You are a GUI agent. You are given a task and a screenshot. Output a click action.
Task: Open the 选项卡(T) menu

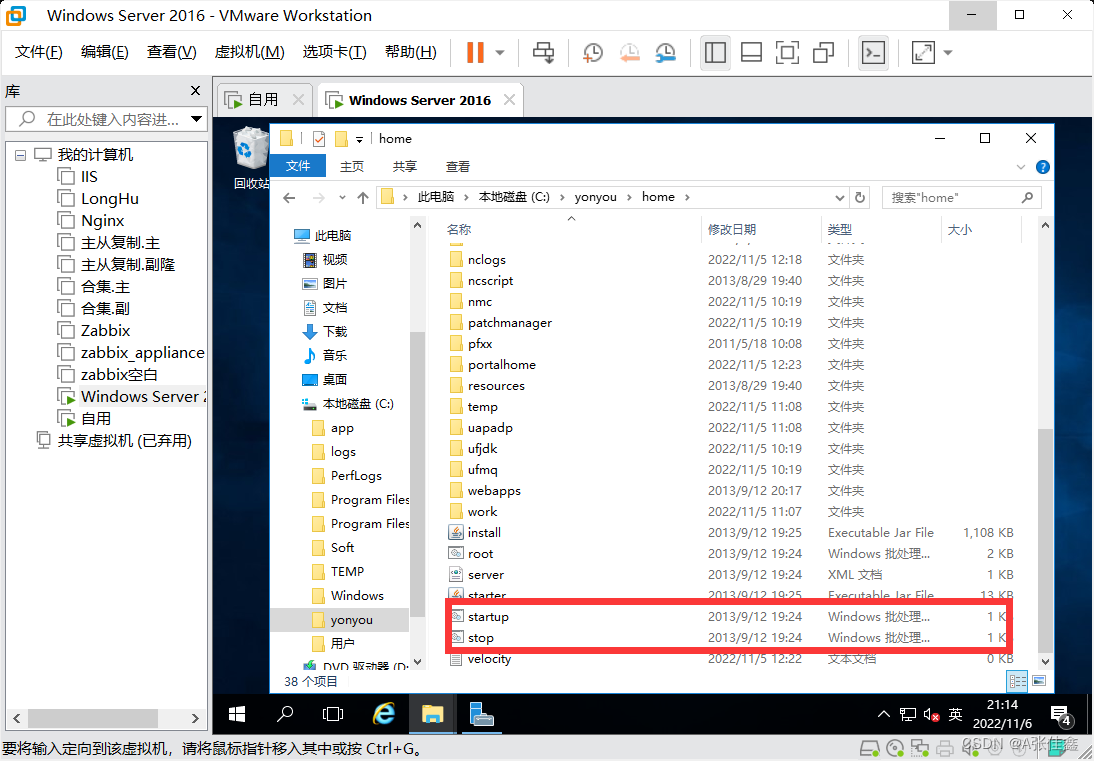(x=334, y=52)
